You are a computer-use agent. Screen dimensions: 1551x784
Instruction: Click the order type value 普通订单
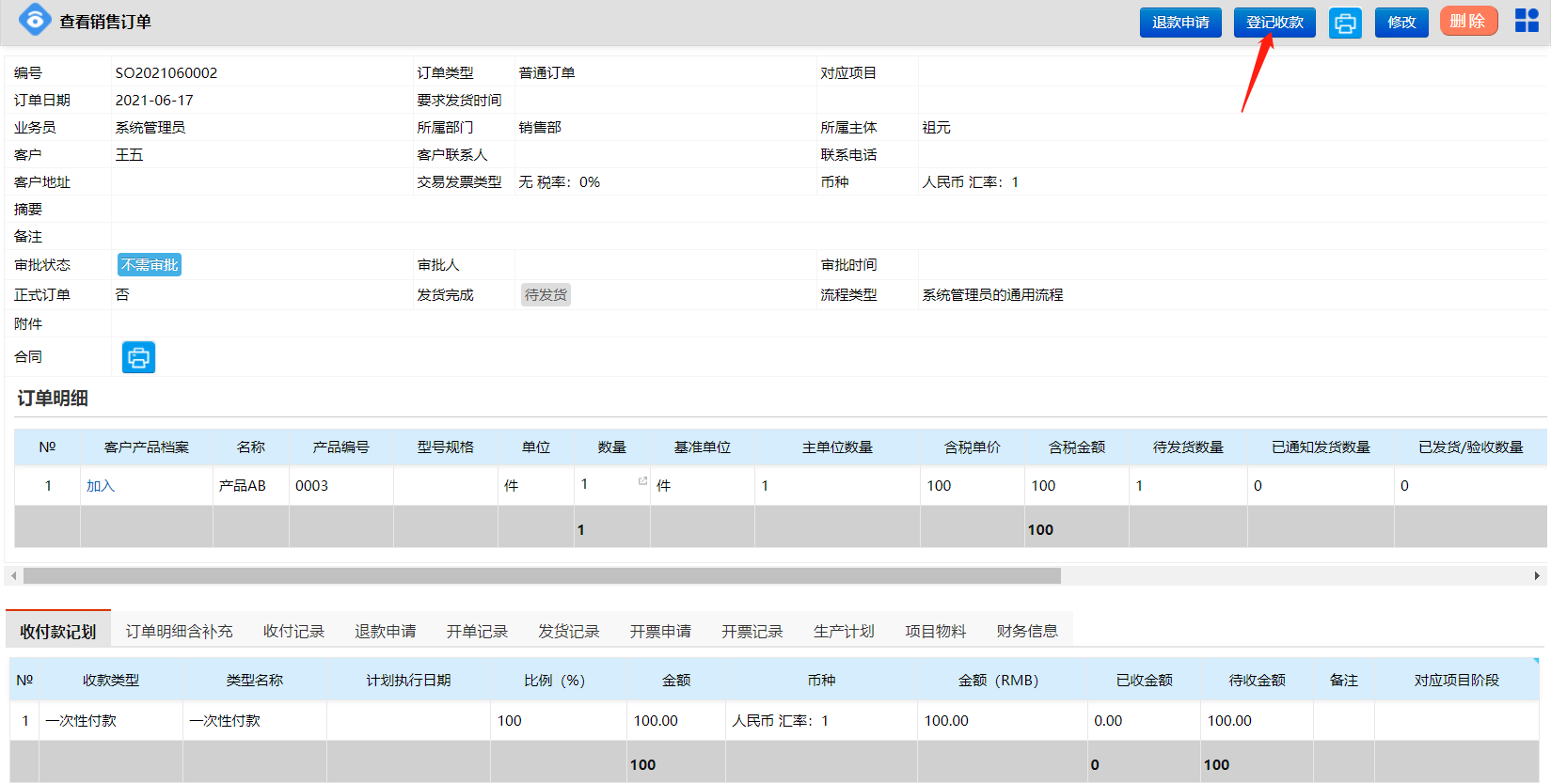(546, 73)
